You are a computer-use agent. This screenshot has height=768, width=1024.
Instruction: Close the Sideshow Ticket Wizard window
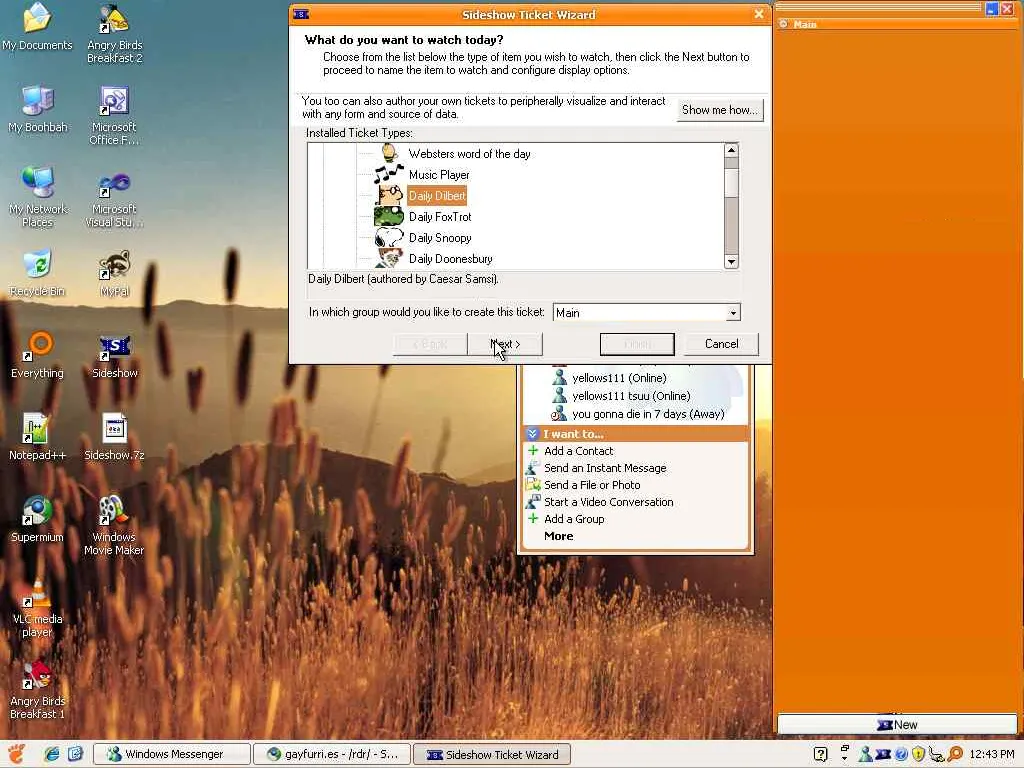759,14
